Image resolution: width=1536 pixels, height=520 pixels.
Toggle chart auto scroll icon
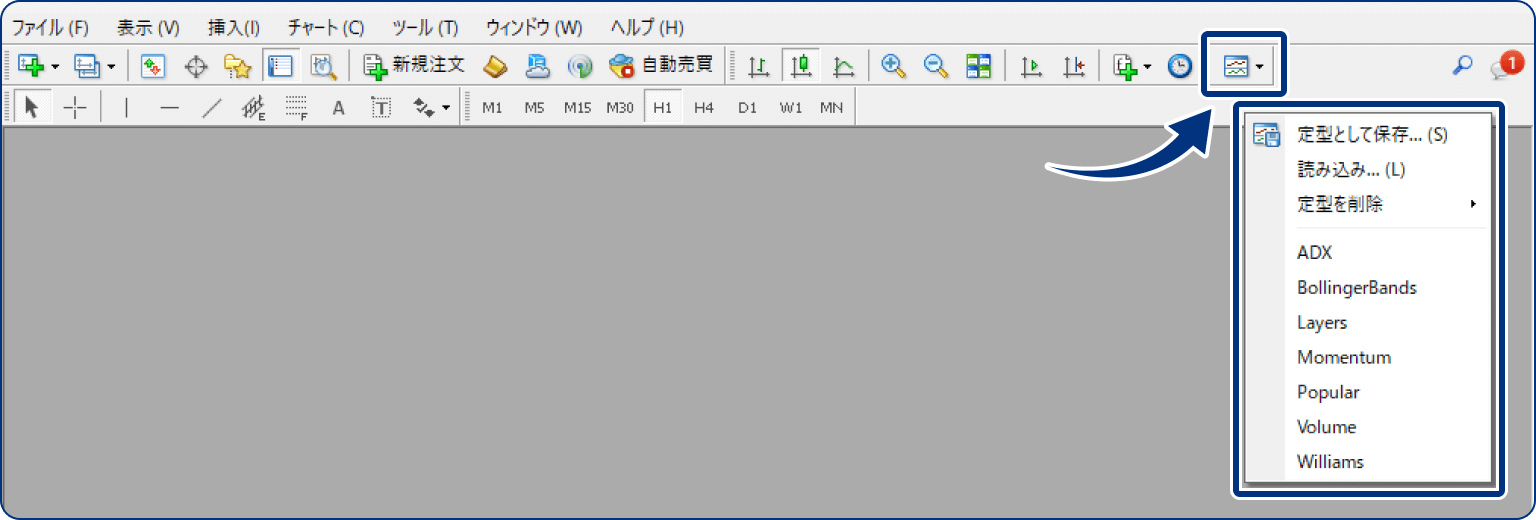[1031, 66]
